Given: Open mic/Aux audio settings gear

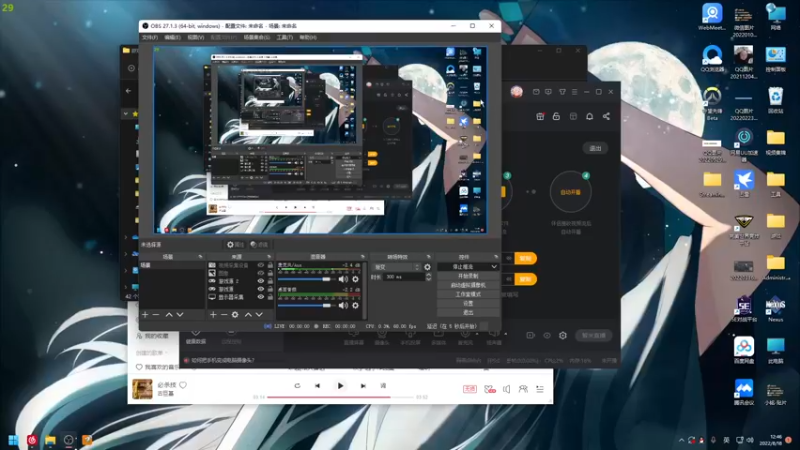Looking at the screenshot, I should point(356,279).
